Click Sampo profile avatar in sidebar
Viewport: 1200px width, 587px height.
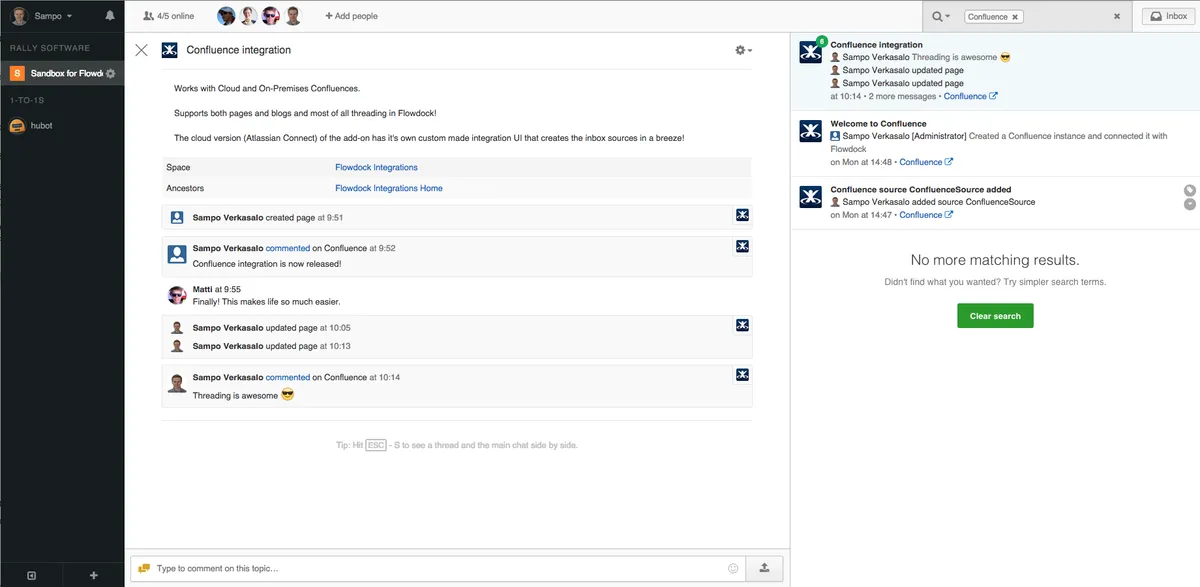[19, 16]
